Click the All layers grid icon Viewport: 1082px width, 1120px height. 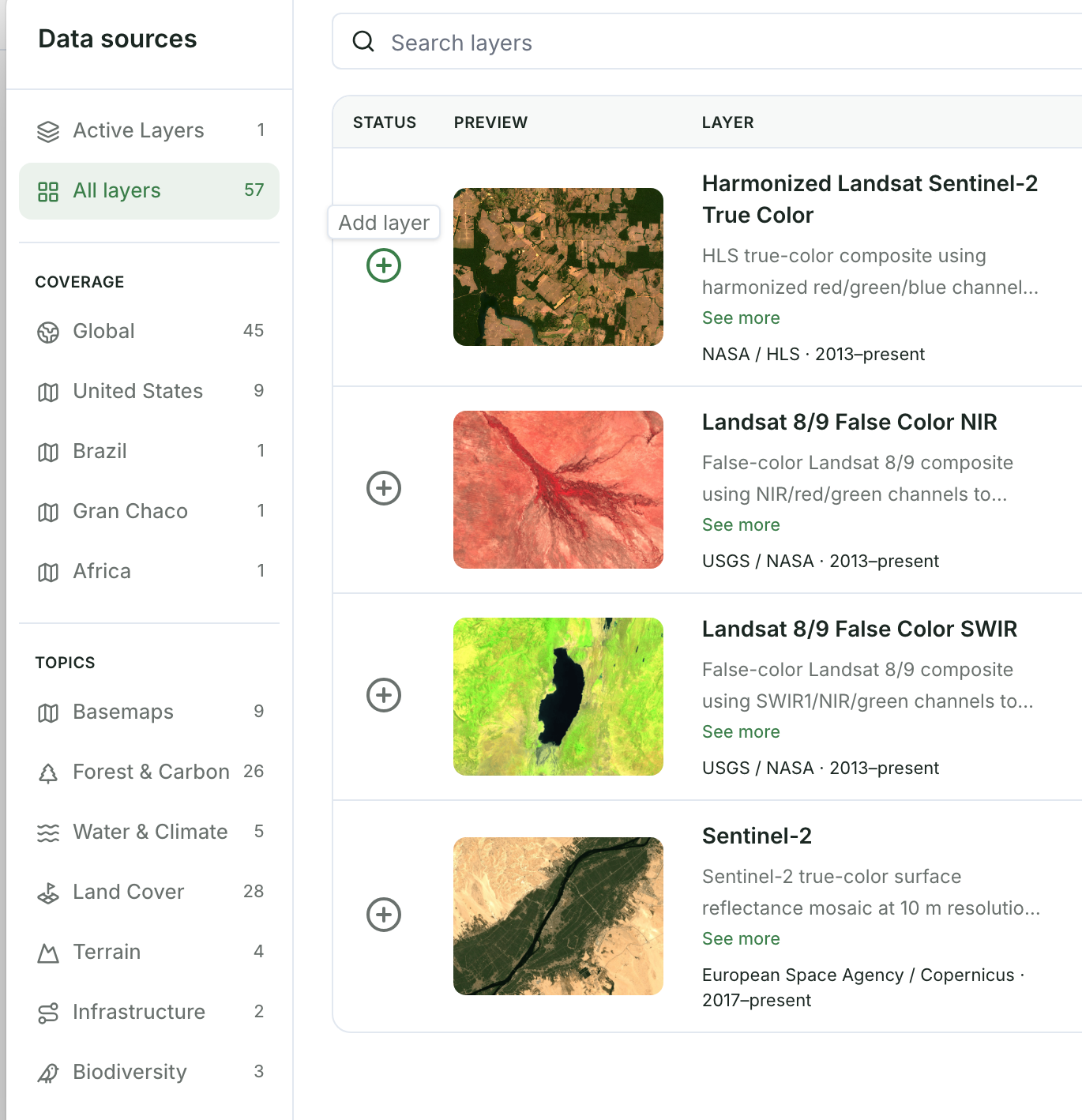48,191
